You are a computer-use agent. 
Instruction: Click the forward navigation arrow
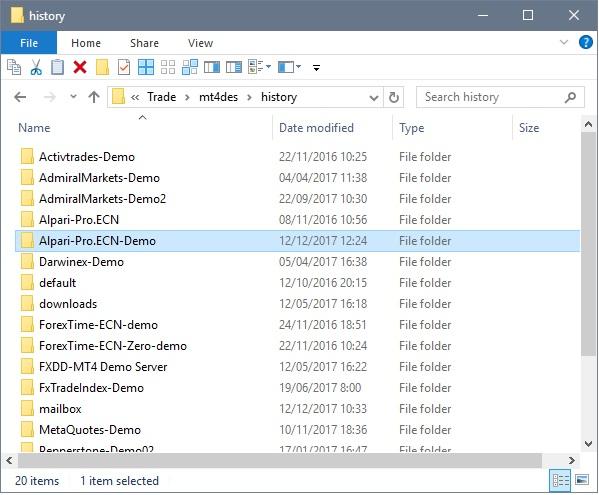(x=50, y=97)
